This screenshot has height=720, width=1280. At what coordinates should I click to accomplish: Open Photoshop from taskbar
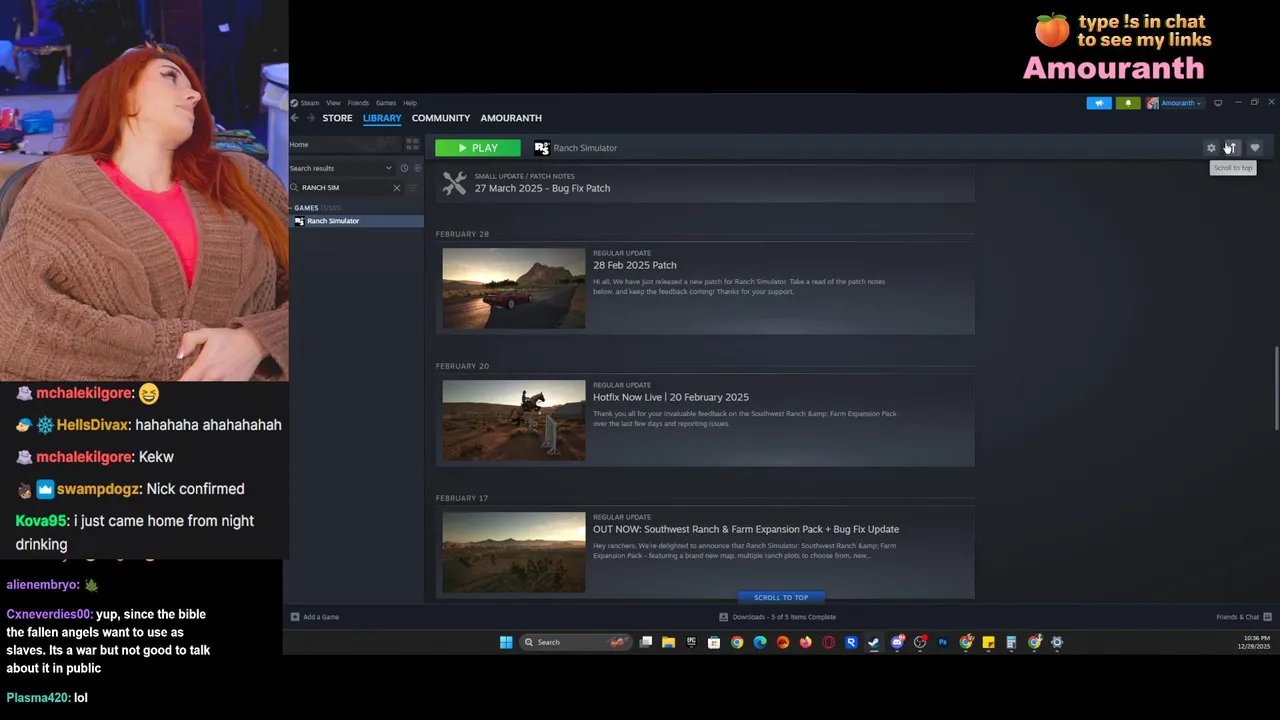942,642
